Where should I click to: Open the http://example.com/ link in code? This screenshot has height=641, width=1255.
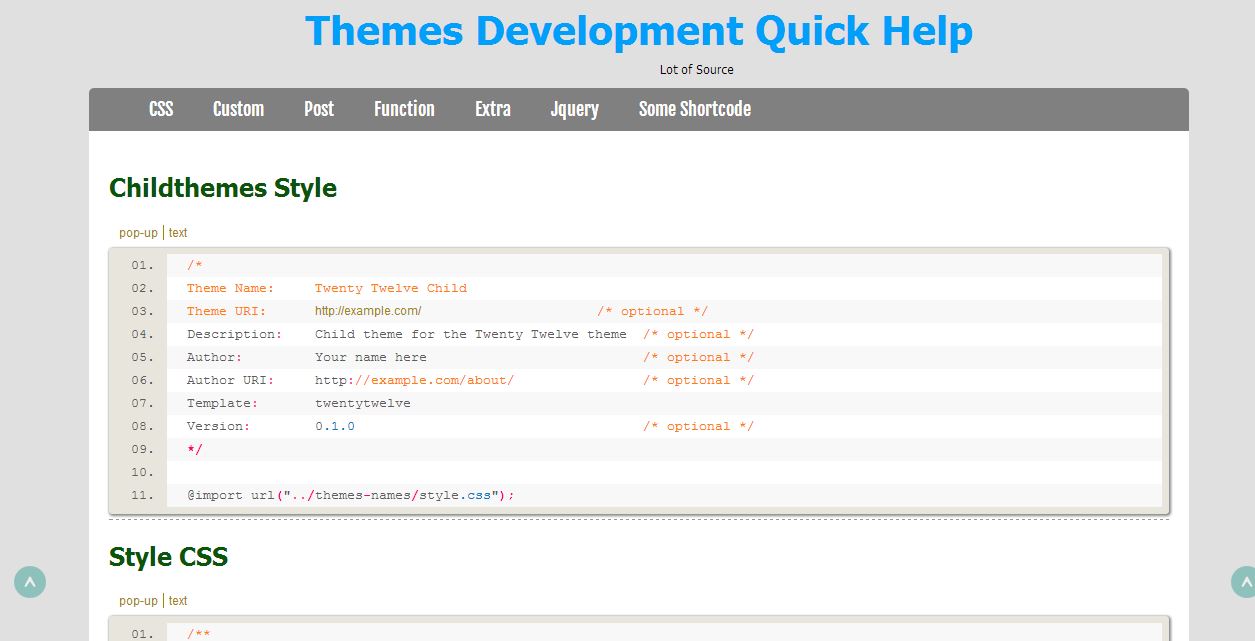click(368, 311)
